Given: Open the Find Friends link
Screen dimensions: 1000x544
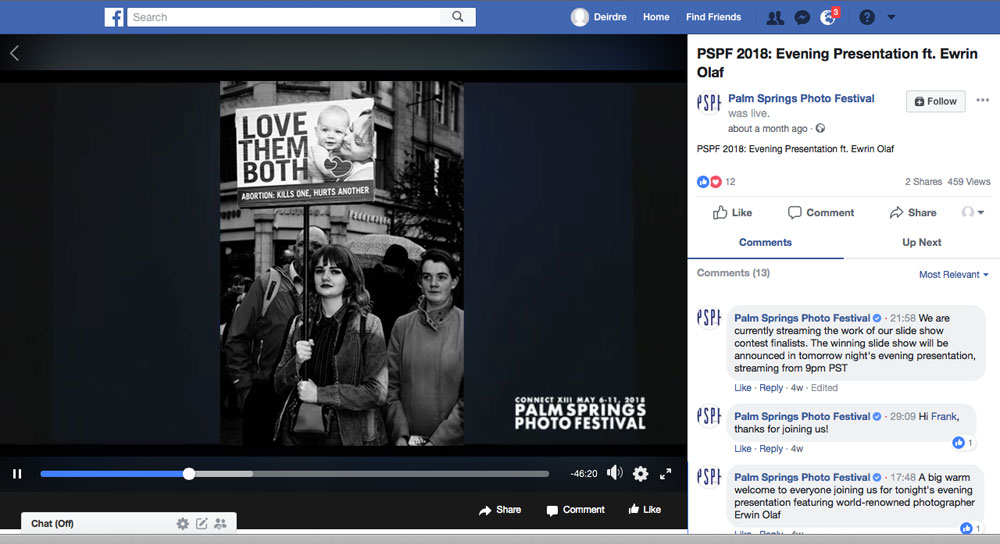Looking at the screenshot, I should click(x=713, y=17).
